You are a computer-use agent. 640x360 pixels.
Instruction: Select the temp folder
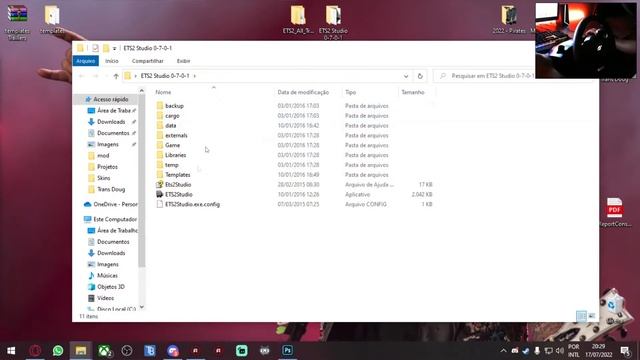click(171, 165)
